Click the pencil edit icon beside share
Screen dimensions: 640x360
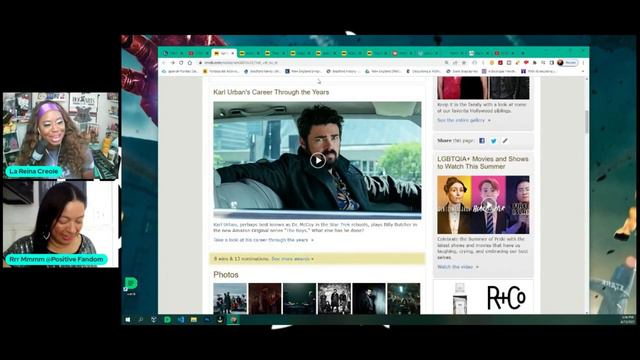point(505,140)
